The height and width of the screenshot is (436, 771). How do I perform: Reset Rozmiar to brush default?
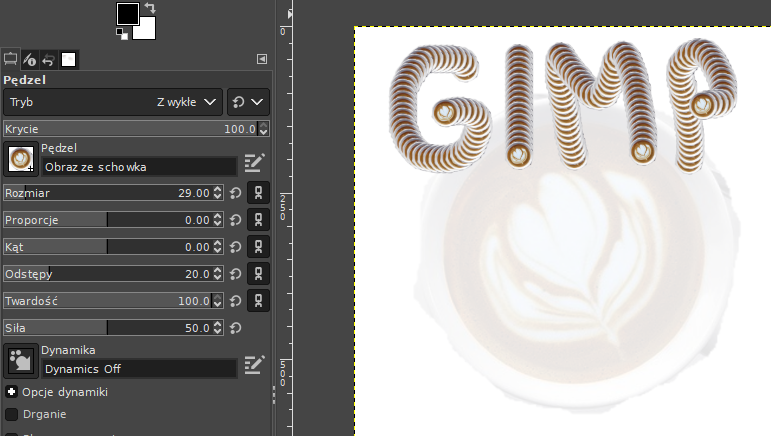[236, 193]
